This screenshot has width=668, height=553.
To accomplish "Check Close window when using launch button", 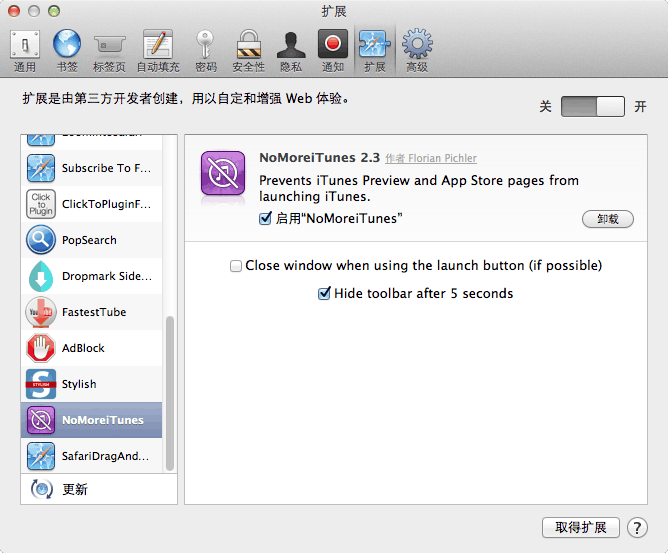I will pos(236,266).
